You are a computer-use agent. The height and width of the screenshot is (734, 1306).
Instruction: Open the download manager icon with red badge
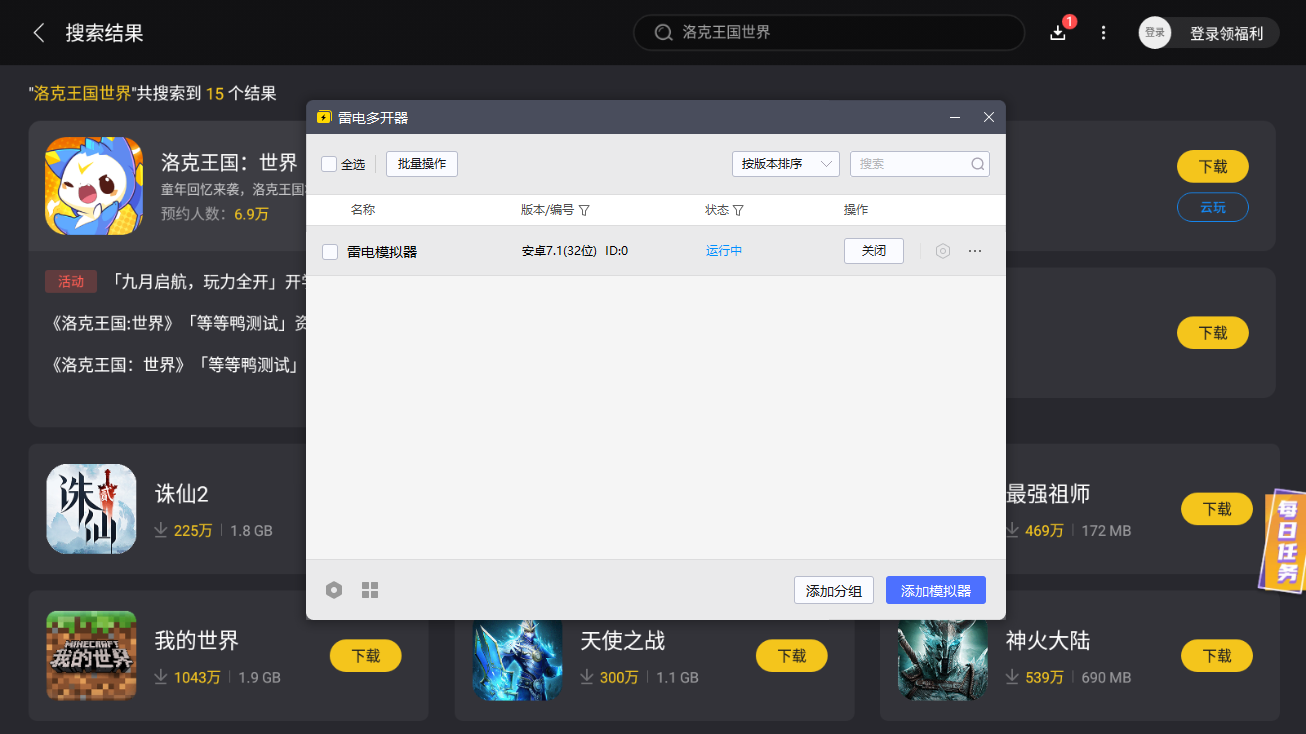point(1058,32)
